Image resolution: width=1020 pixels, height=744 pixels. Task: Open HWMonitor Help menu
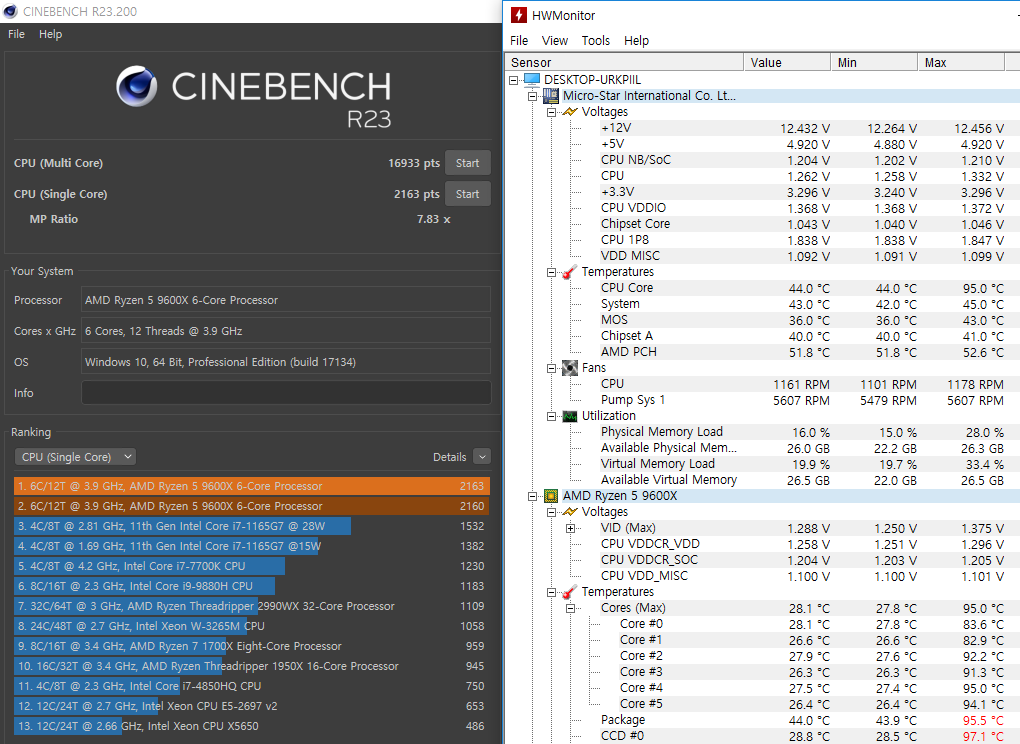click(636, 40)
